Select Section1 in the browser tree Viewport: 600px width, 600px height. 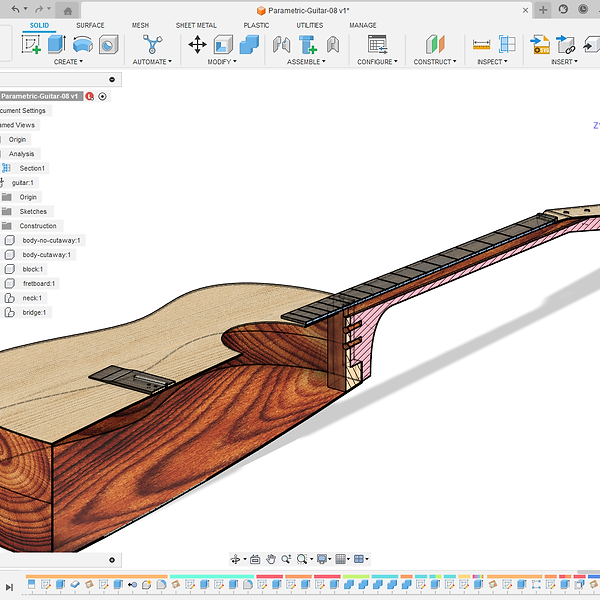[32, 168]
